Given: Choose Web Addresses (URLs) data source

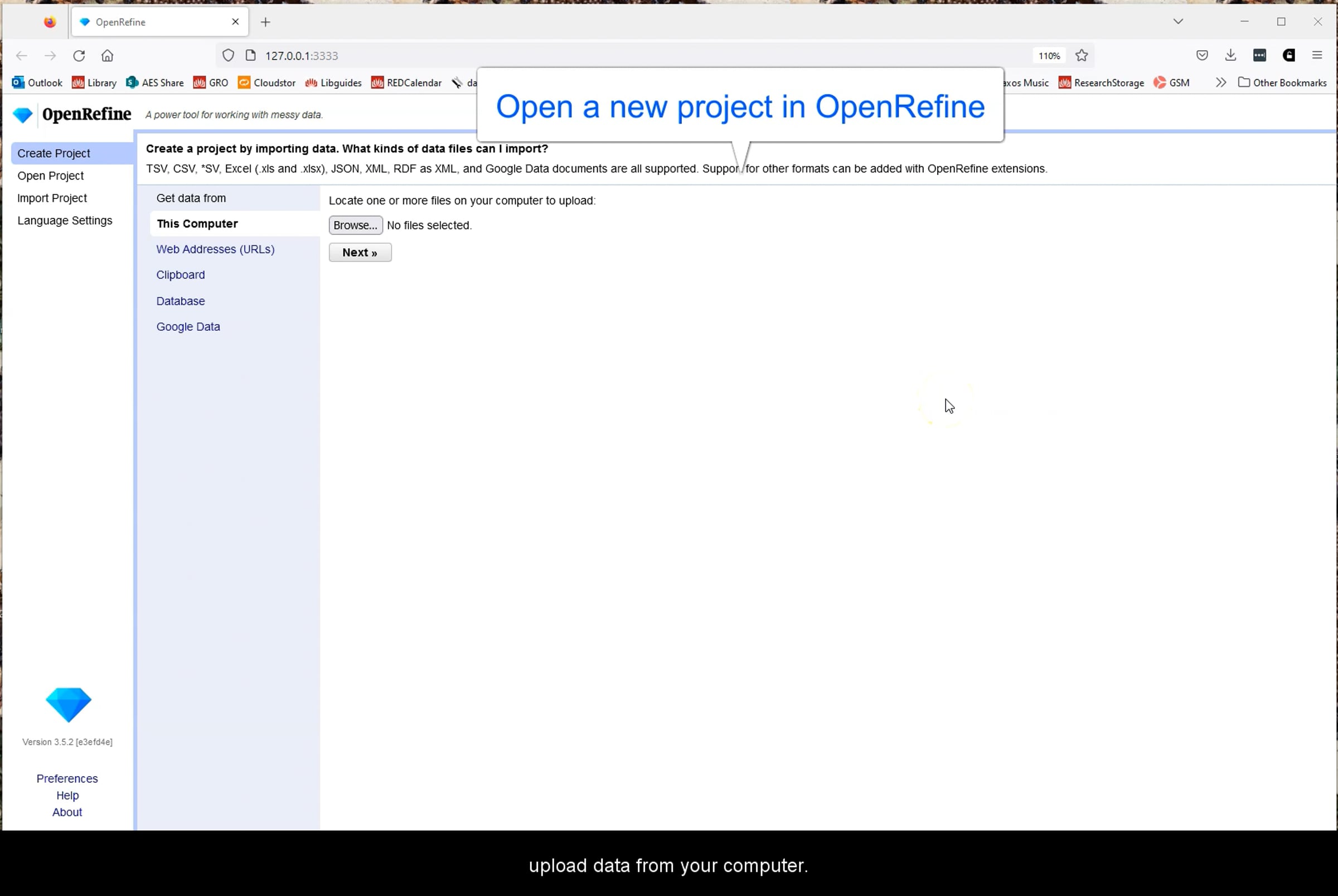Looking at the screenshot, I should (215, 249).
